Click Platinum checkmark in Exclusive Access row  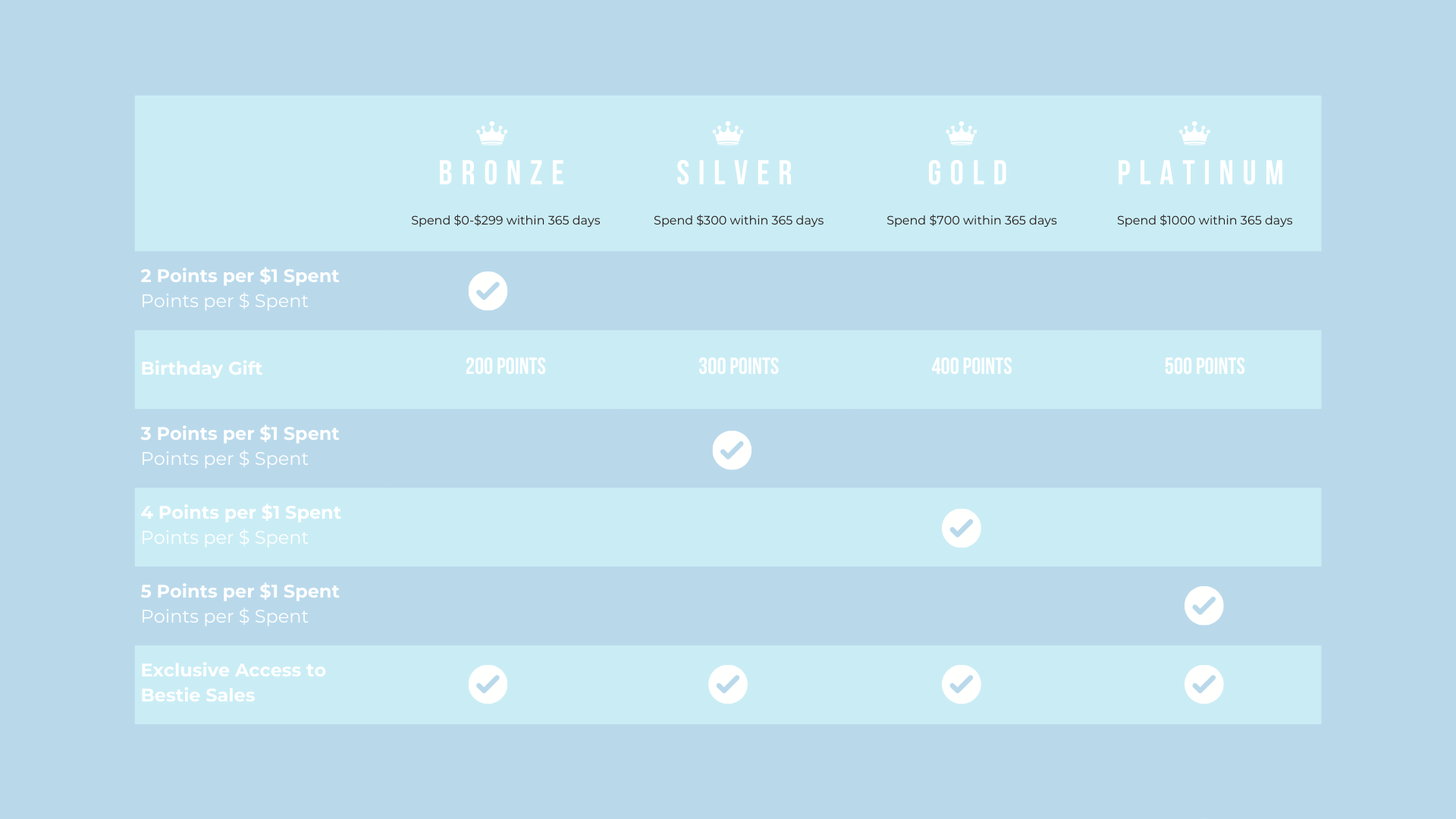click(1204, 685)
